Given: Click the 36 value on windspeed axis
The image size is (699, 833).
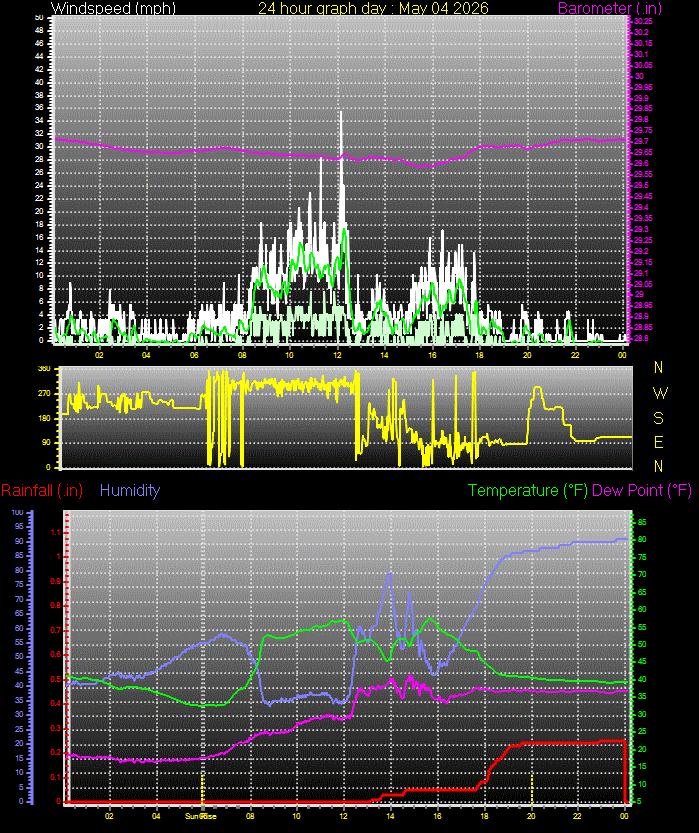Looking at the screenshot, I should tap(39, 107).
